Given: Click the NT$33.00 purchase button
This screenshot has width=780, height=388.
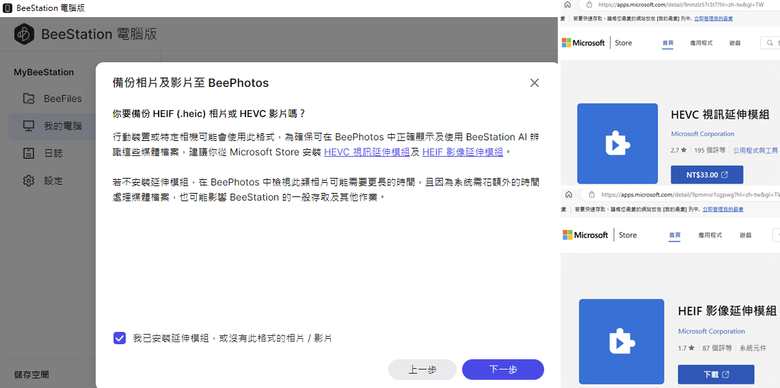Looking at the screenshot, I should click(707, 175).
